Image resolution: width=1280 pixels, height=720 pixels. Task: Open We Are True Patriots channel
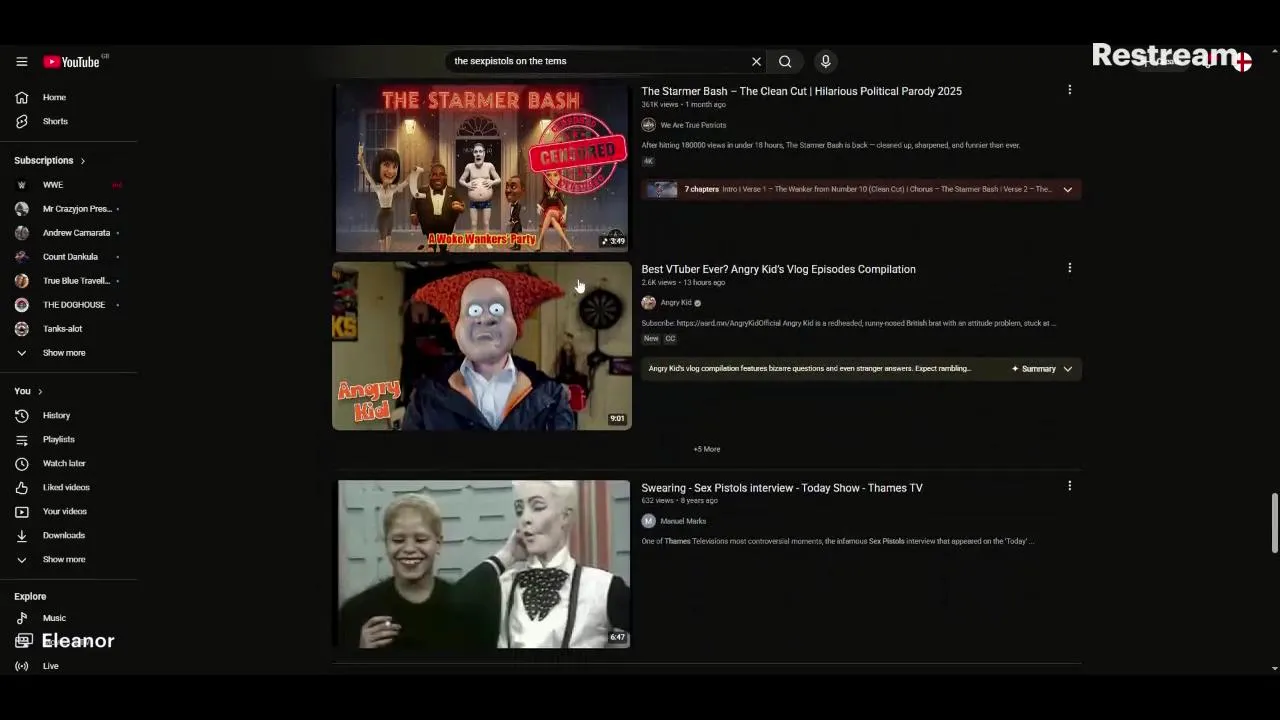693,125
